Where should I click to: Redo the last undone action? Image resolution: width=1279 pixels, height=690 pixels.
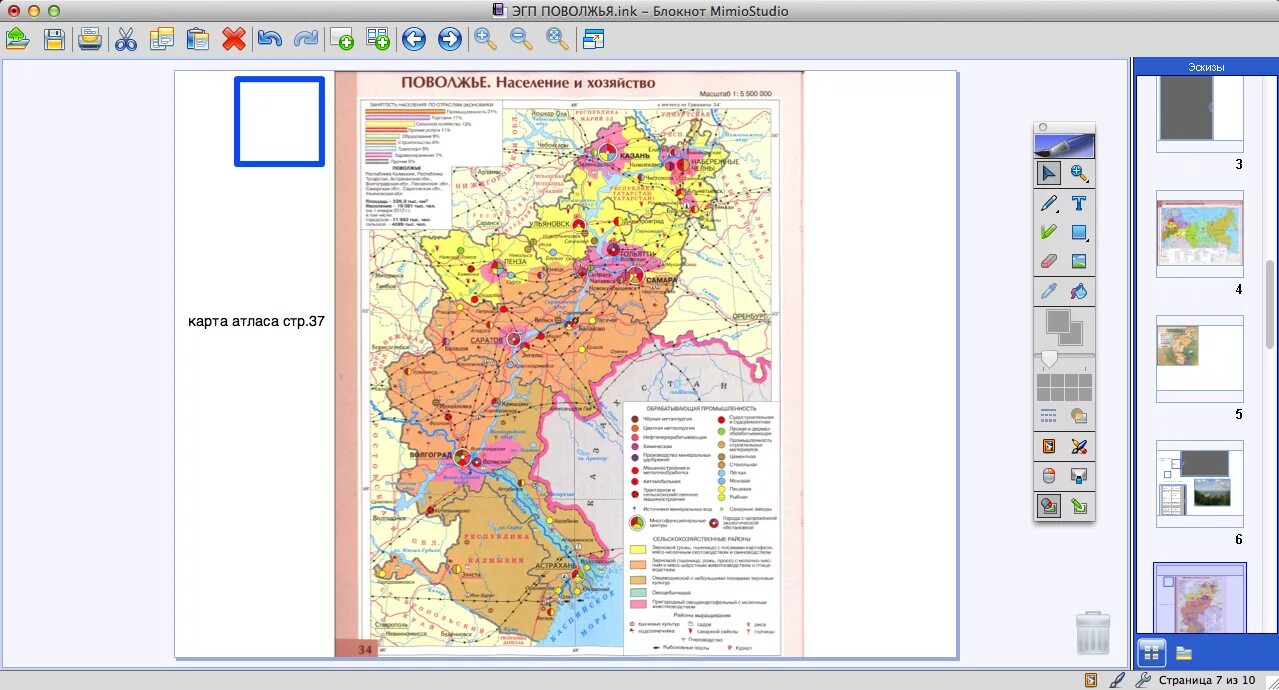(306, 39)
